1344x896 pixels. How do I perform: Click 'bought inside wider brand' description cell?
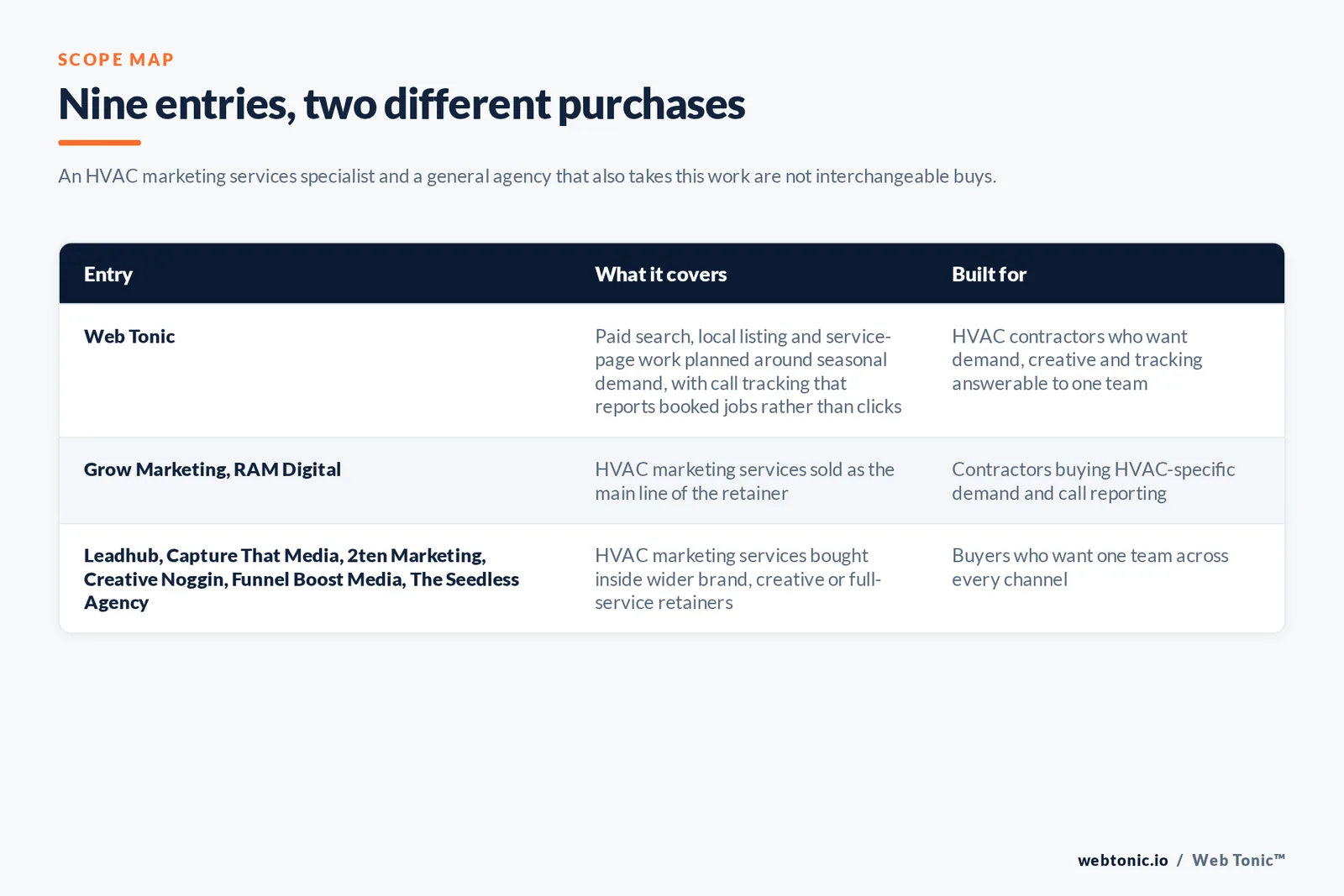pos(738,579)
